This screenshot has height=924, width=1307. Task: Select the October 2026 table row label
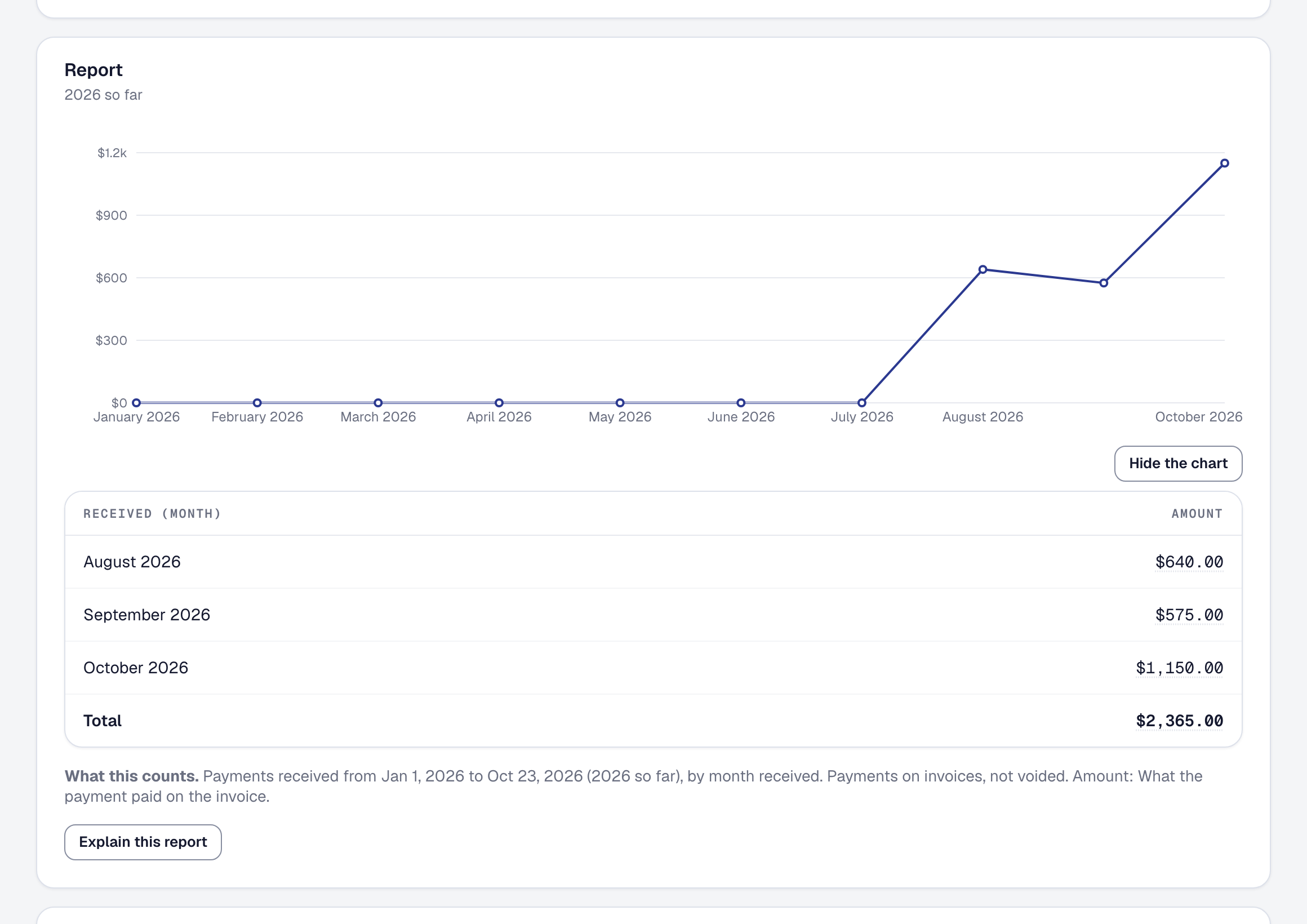pyautogui.click(x=135, y=668)
